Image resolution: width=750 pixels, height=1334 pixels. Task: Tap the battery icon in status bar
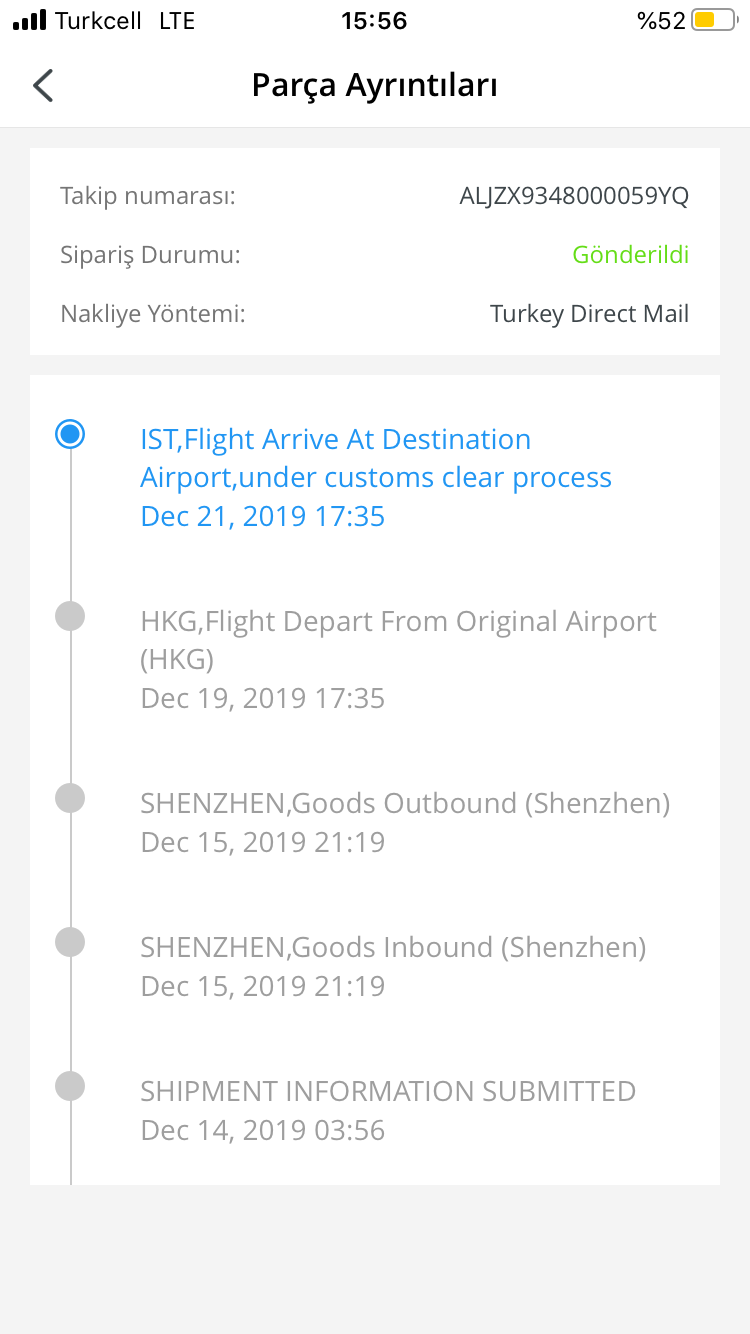713,20
